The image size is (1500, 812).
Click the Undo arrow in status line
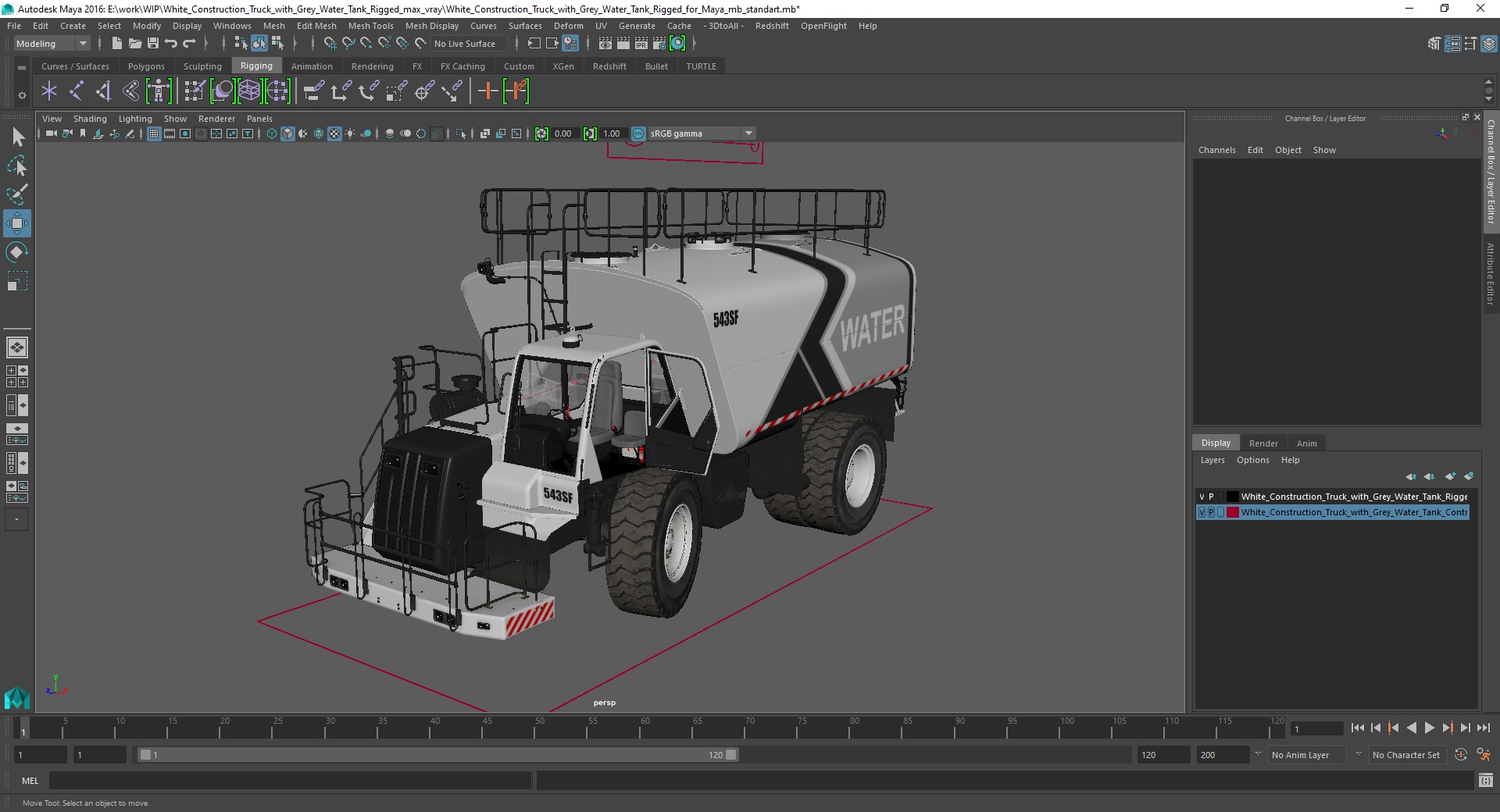pos(171,44)
